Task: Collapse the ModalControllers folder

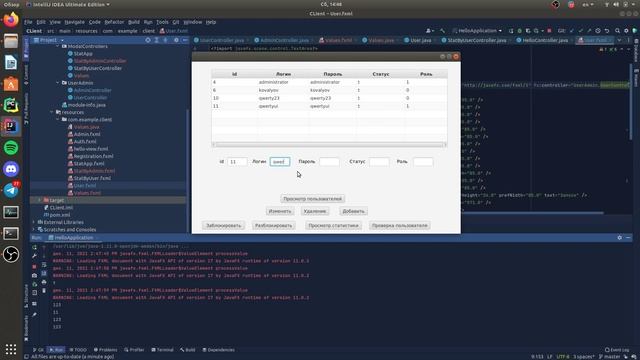Action: (58, 46)
